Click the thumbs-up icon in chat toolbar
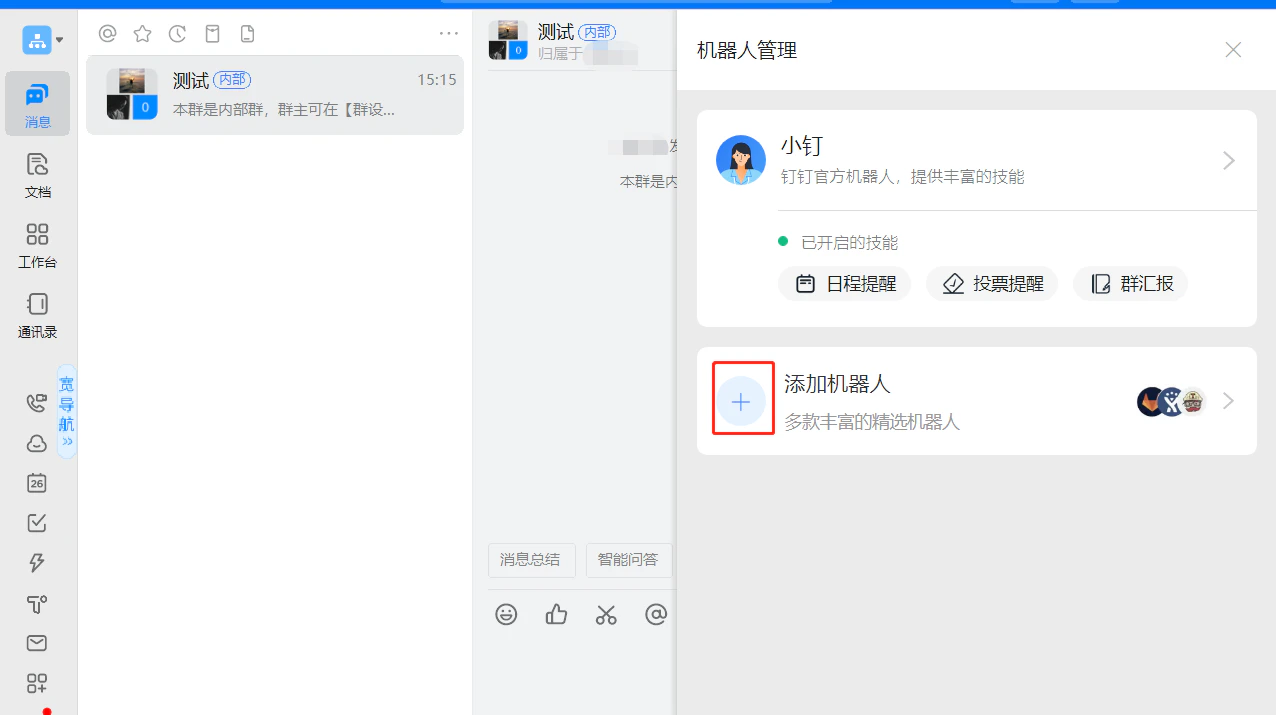 (557, 615)
